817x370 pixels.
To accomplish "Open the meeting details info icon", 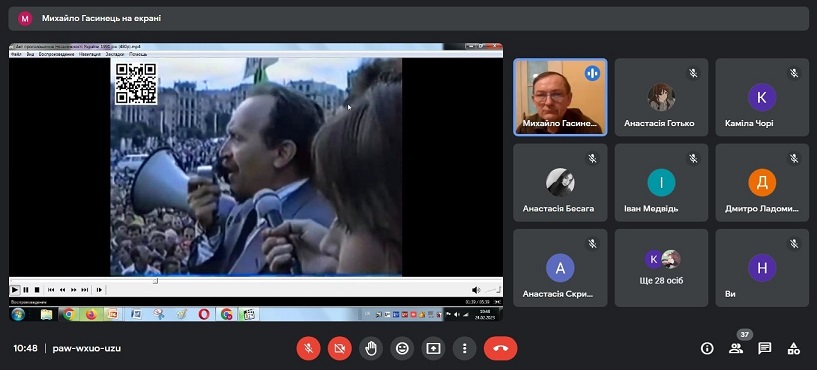I will coord(707,348).
